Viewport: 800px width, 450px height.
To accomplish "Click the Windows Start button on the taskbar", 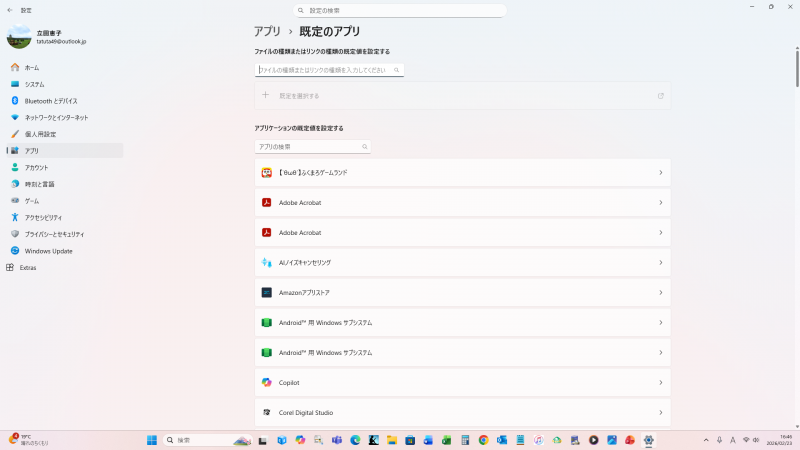I will point(152,440).
